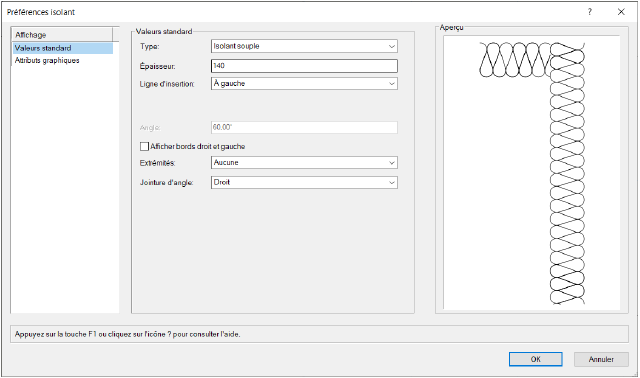This screenshot has width=640, height=378.
Task: Select Attributs graphiques in the list
Action: pos(47,60)
